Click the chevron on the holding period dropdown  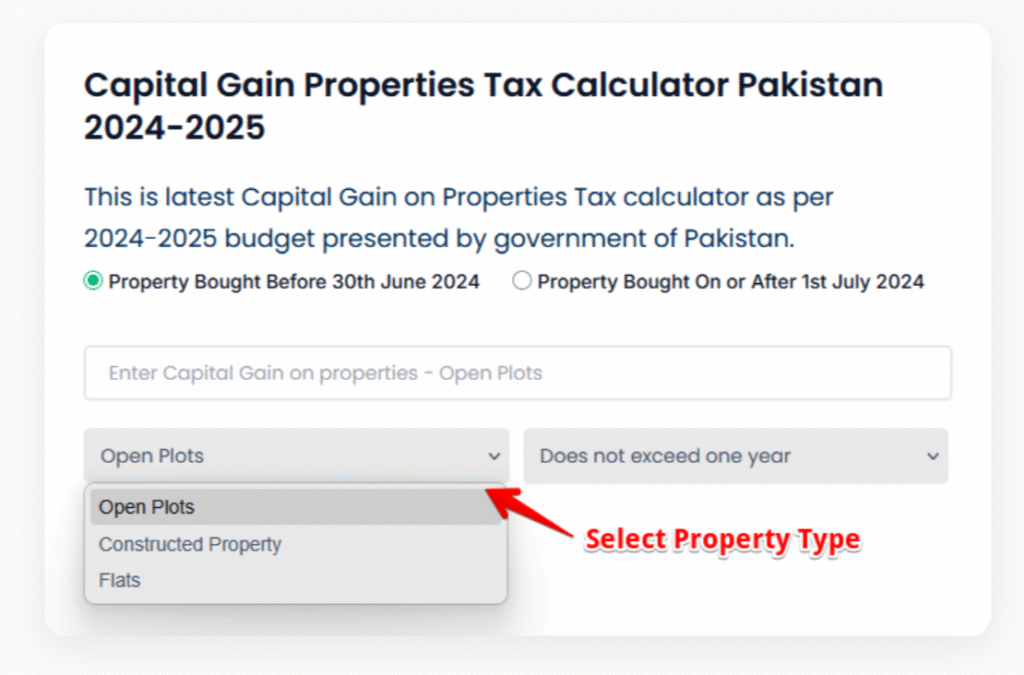tap(933, 457)
